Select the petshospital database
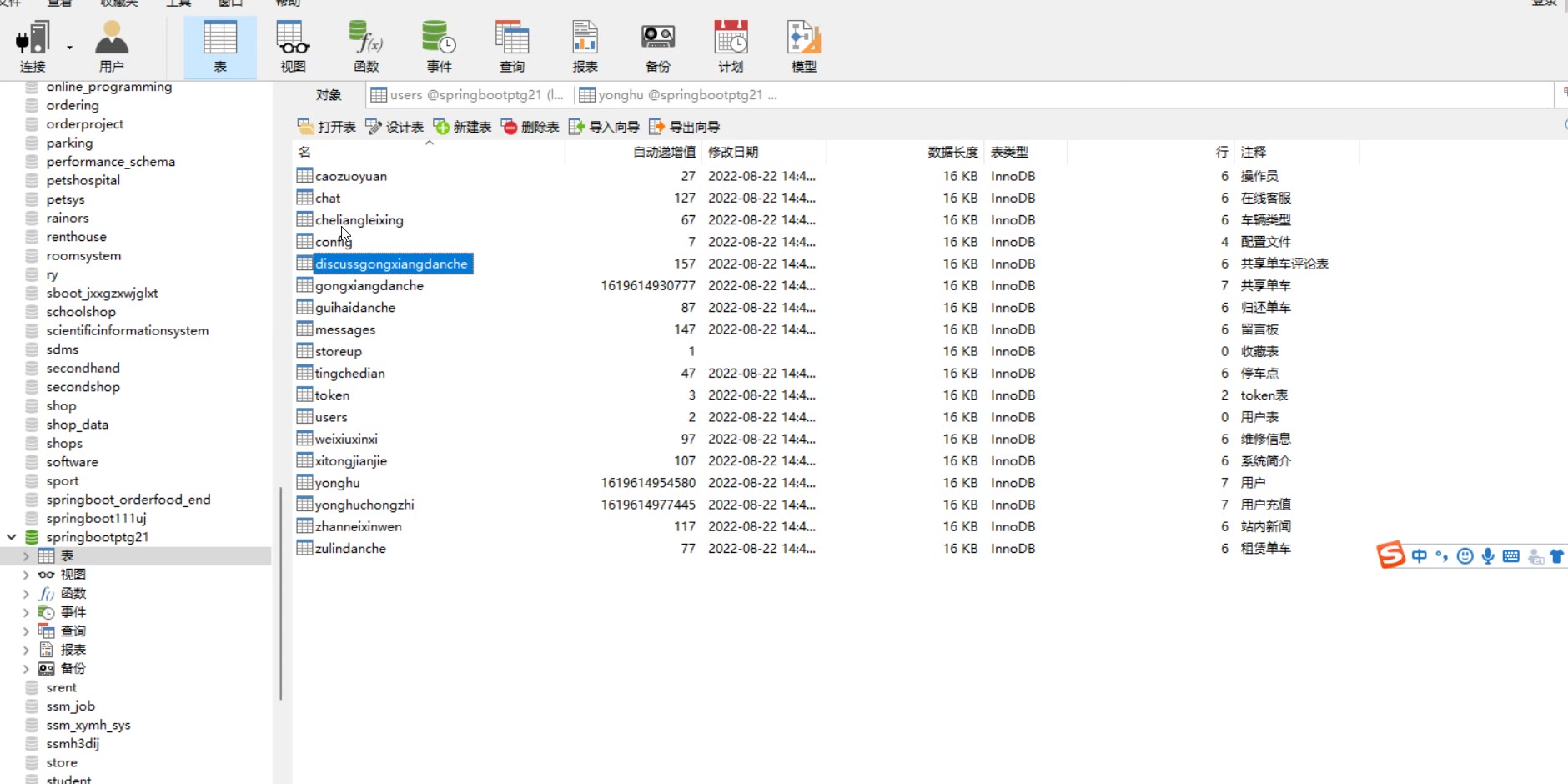 click(x=83, y=180)
